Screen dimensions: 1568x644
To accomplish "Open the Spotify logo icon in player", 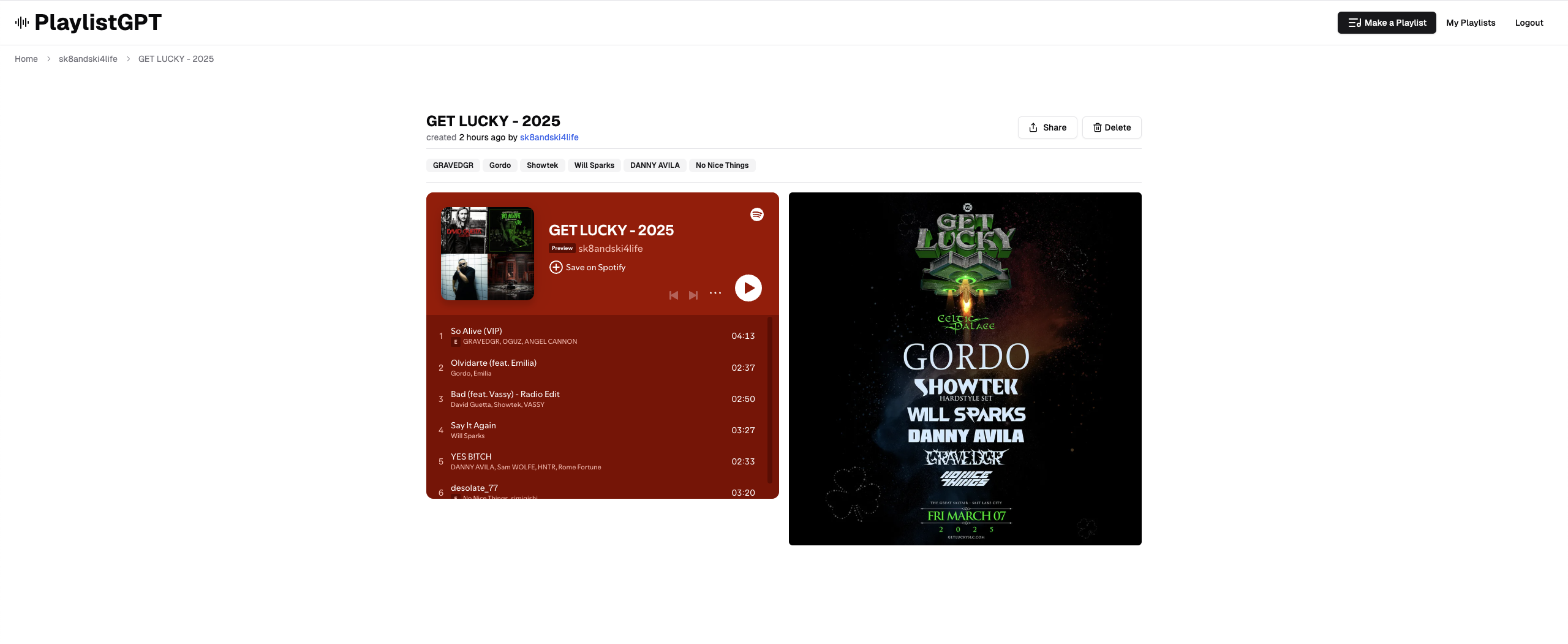I will (x=757, y=214).
